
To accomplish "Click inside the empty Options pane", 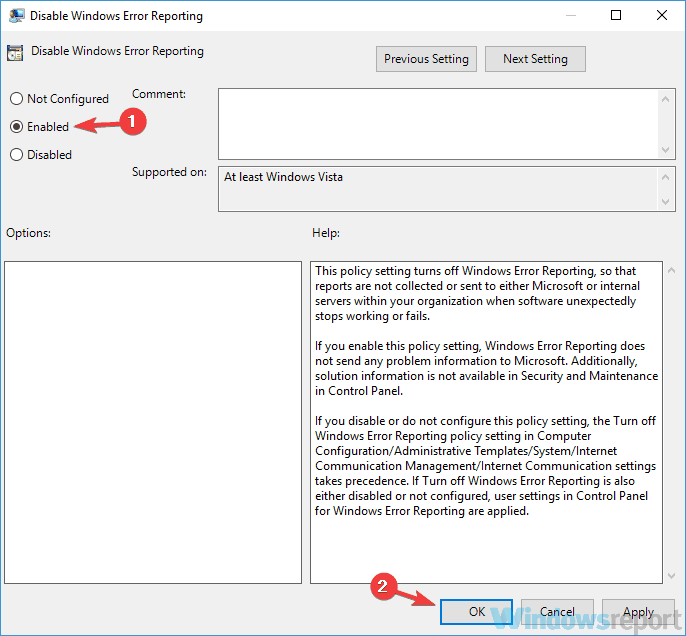I will coord(153,423).
